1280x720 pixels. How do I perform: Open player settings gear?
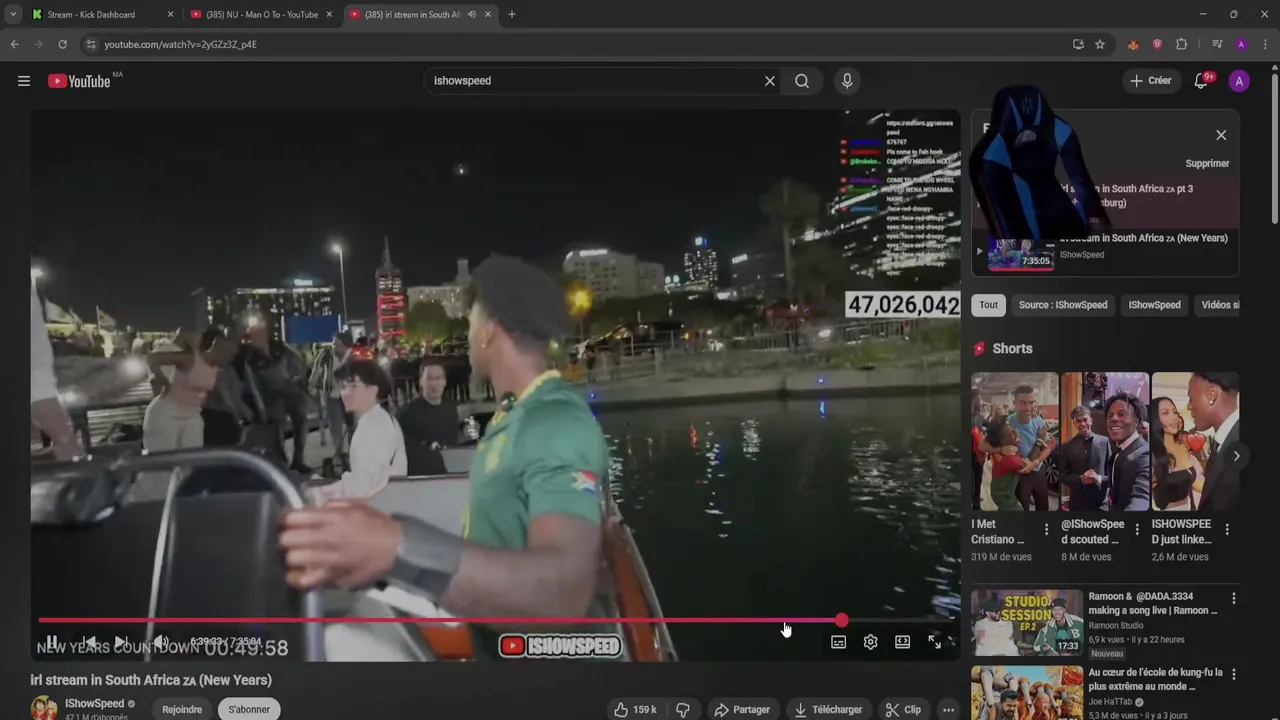point(870,642)
